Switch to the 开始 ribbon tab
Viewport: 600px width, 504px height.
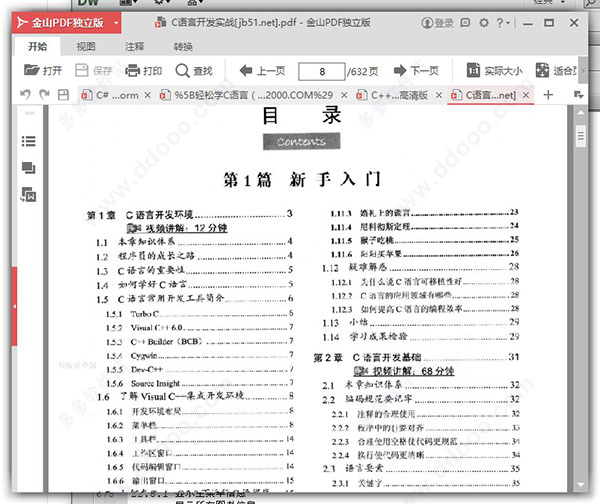[38, 47]
